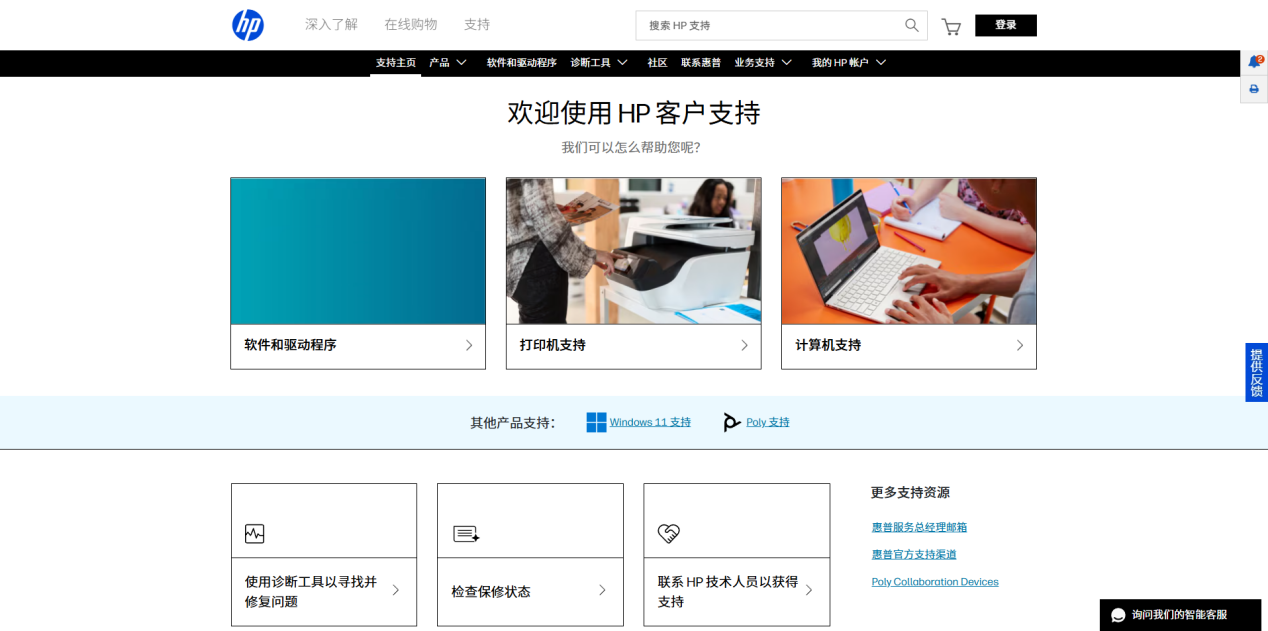Open 支持 in top navigation

click(x=477, y=24)
